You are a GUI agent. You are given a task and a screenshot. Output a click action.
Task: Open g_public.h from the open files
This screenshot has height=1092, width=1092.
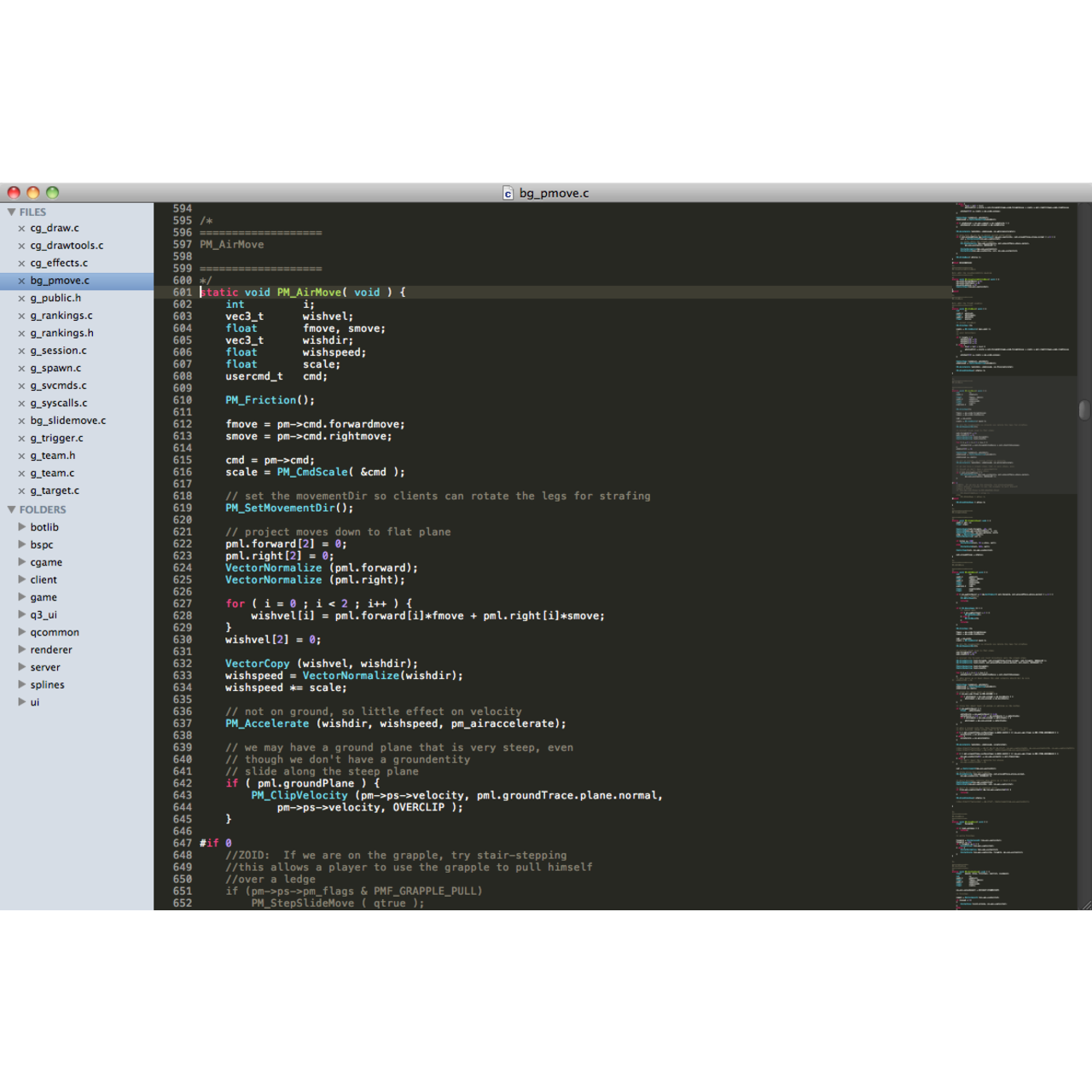point(55,299)
